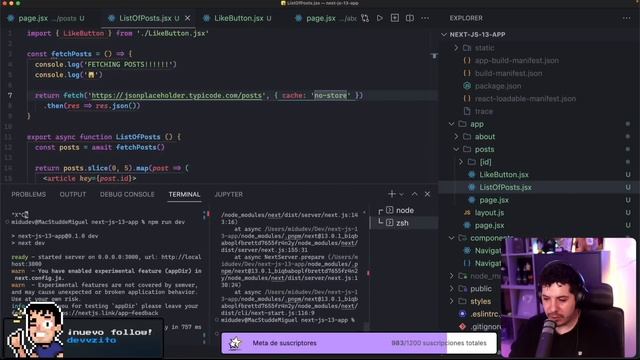Click the terminal icon beside zsh session
640x360 pixels.
click(390, 223)
